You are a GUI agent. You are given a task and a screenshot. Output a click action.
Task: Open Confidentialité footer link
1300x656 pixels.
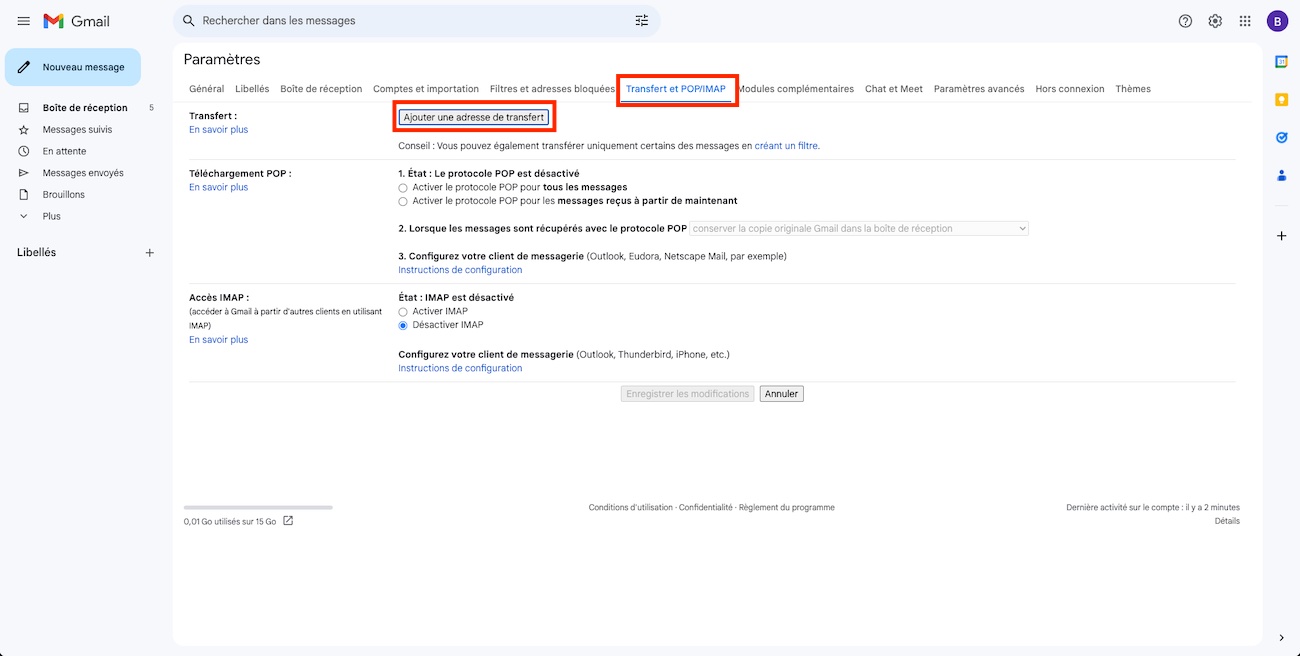pos(706,508)
